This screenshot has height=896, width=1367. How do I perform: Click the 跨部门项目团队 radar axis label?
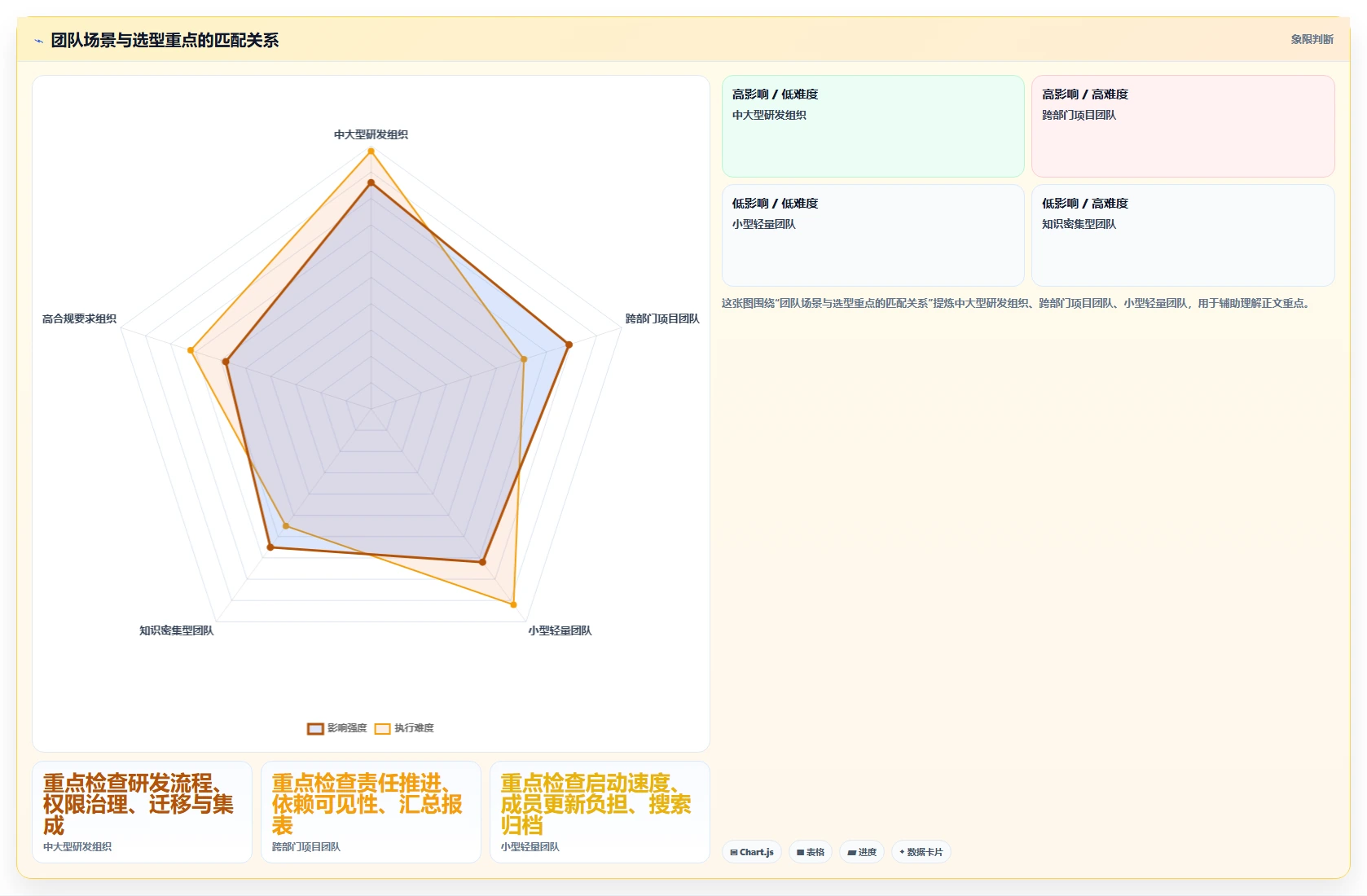(x=662, y=318)
